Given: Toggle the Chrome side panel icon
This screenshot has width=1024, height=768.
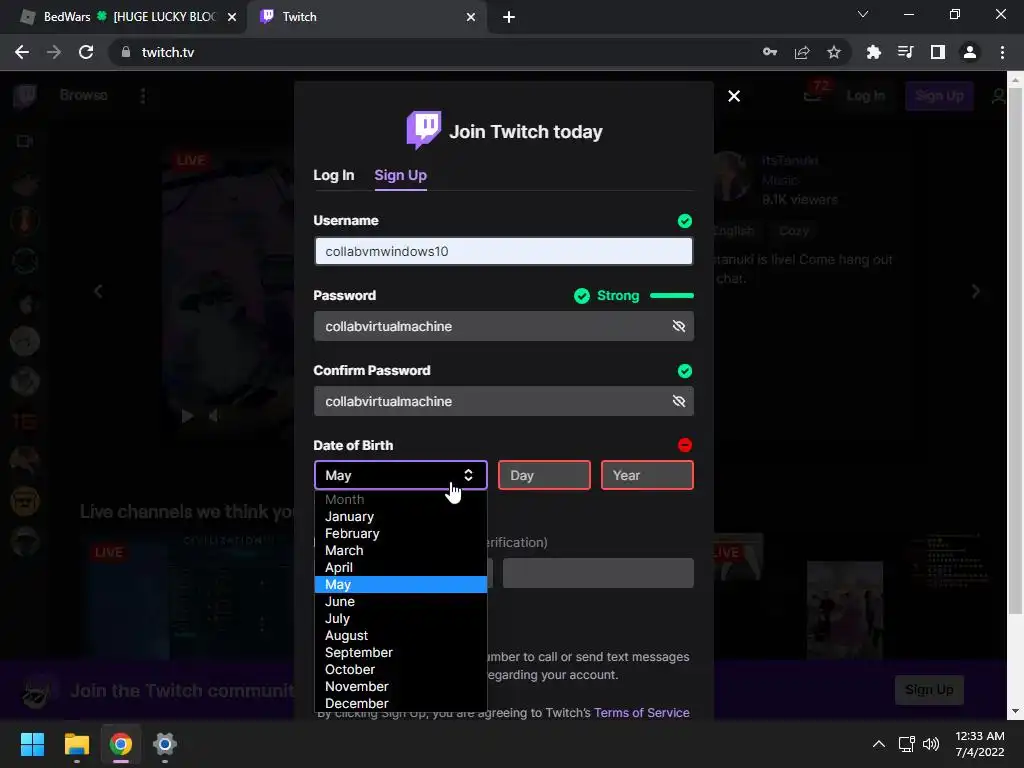Looking at the screenshot, I should point(938,52).
